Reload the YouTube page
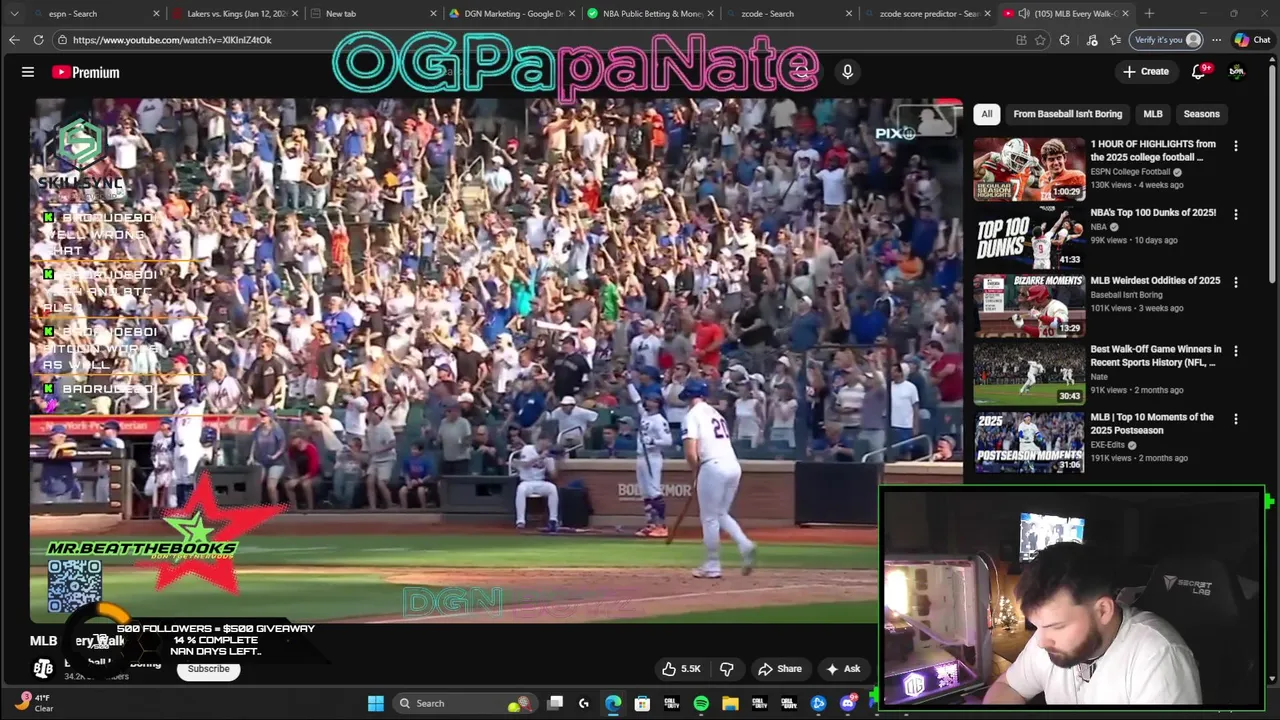The height and width of the screenshot is (720, 1280). tap(38, 40)
